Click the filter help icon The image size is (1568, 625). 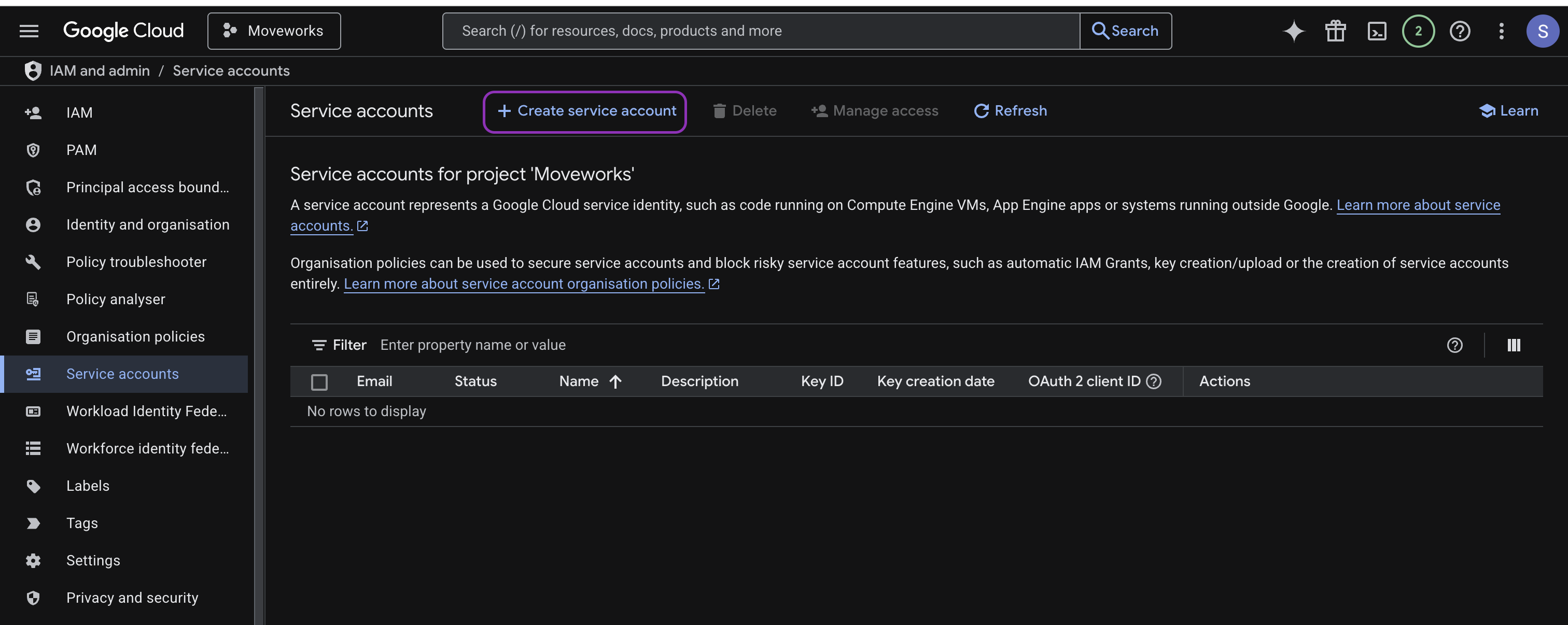[1454, 345]
